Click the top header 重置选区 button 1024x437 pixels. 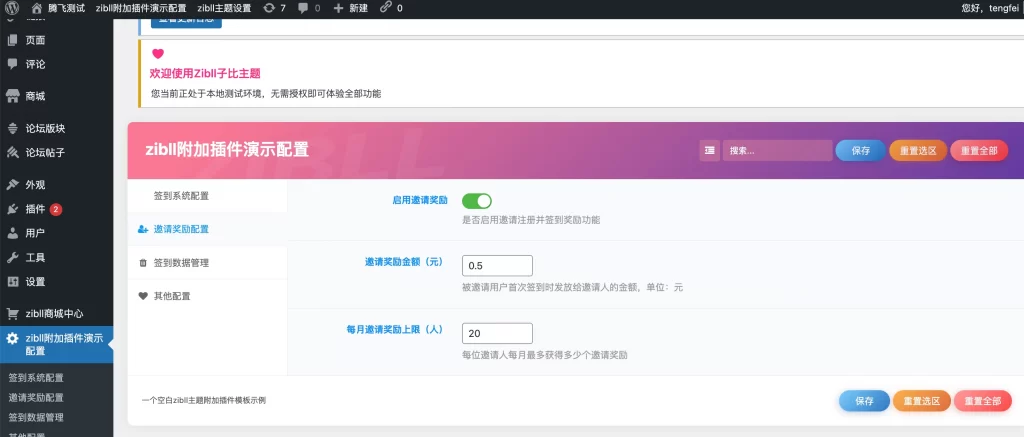[918, 150]
